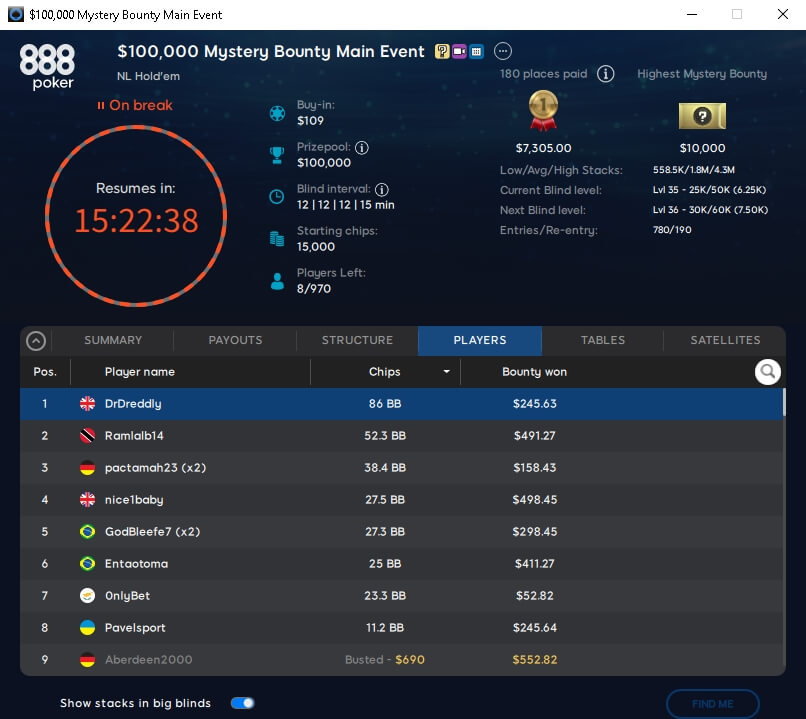Screen dimensions: 806x719
Task: Select the blue grid icon next to the title
Action: click(476, 51)
